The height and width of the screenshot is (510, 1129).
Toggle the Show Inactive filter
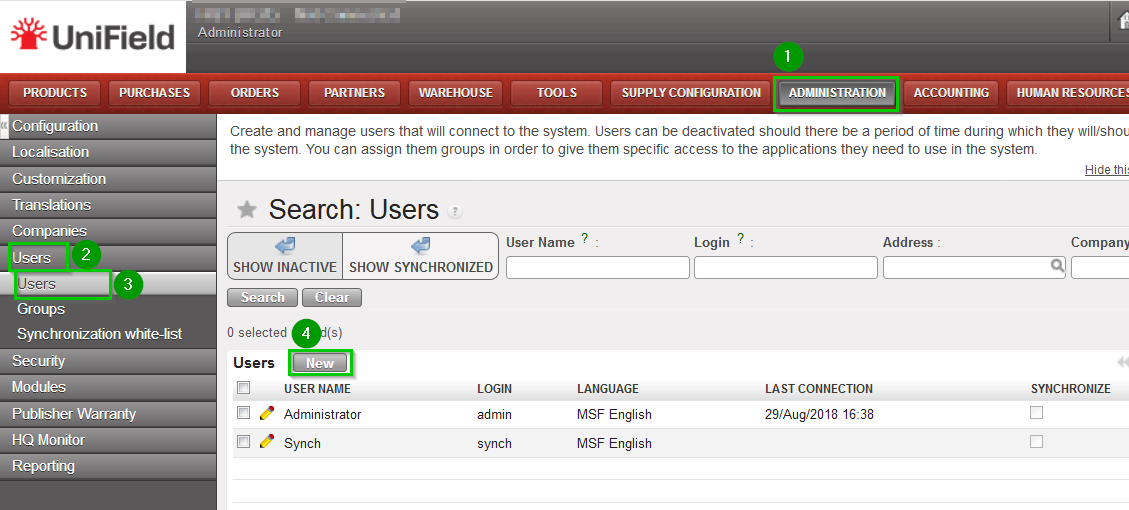point(285,256)
